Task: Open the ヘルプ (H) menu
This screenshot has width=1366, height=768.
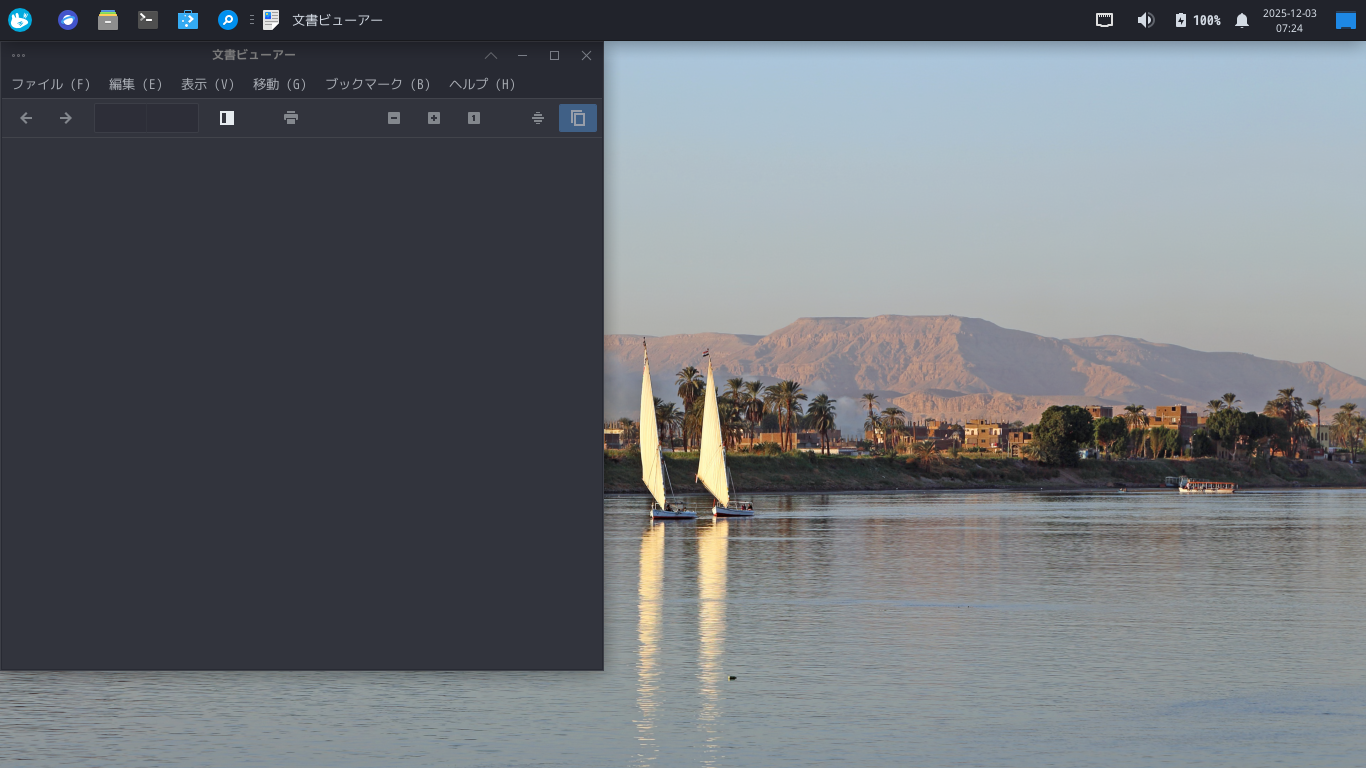Action: click(483, 85)
